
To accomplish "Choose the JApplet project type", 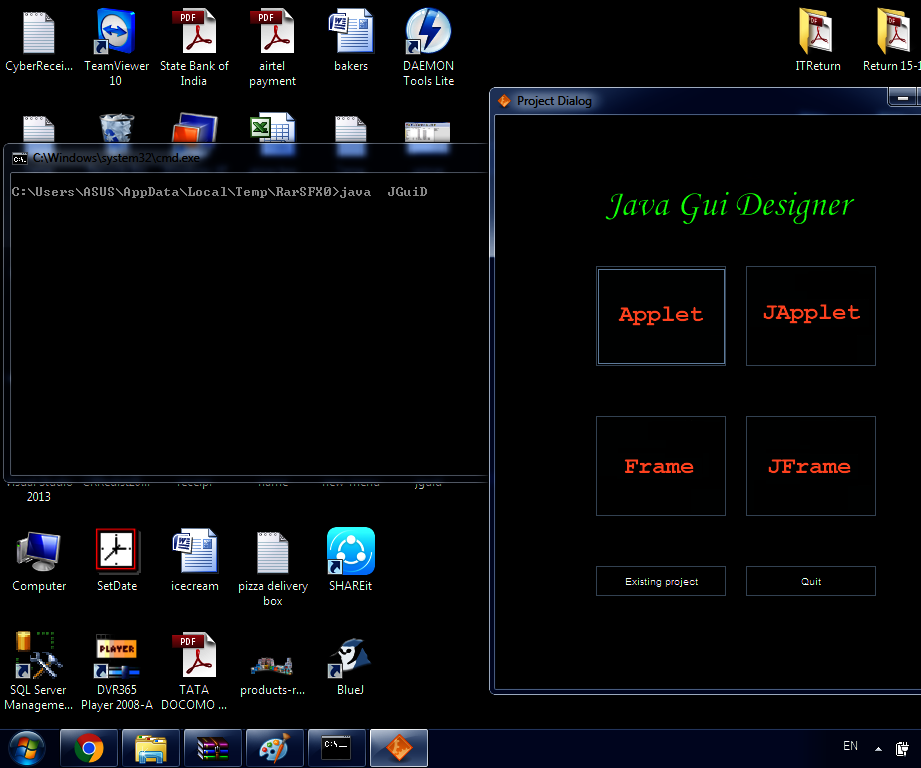I will tap(811, 316).
